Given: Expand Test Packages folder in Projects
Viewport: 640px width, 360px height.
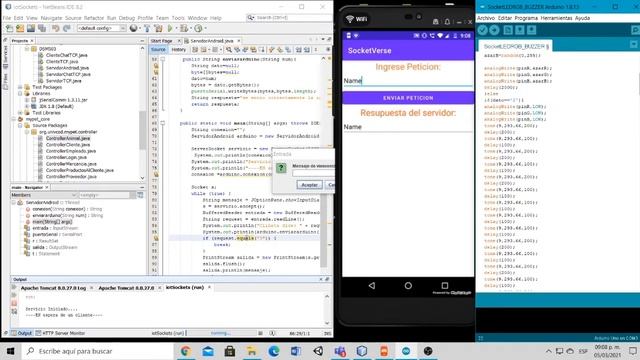Looking at the screenshot, I should [20, 87].
